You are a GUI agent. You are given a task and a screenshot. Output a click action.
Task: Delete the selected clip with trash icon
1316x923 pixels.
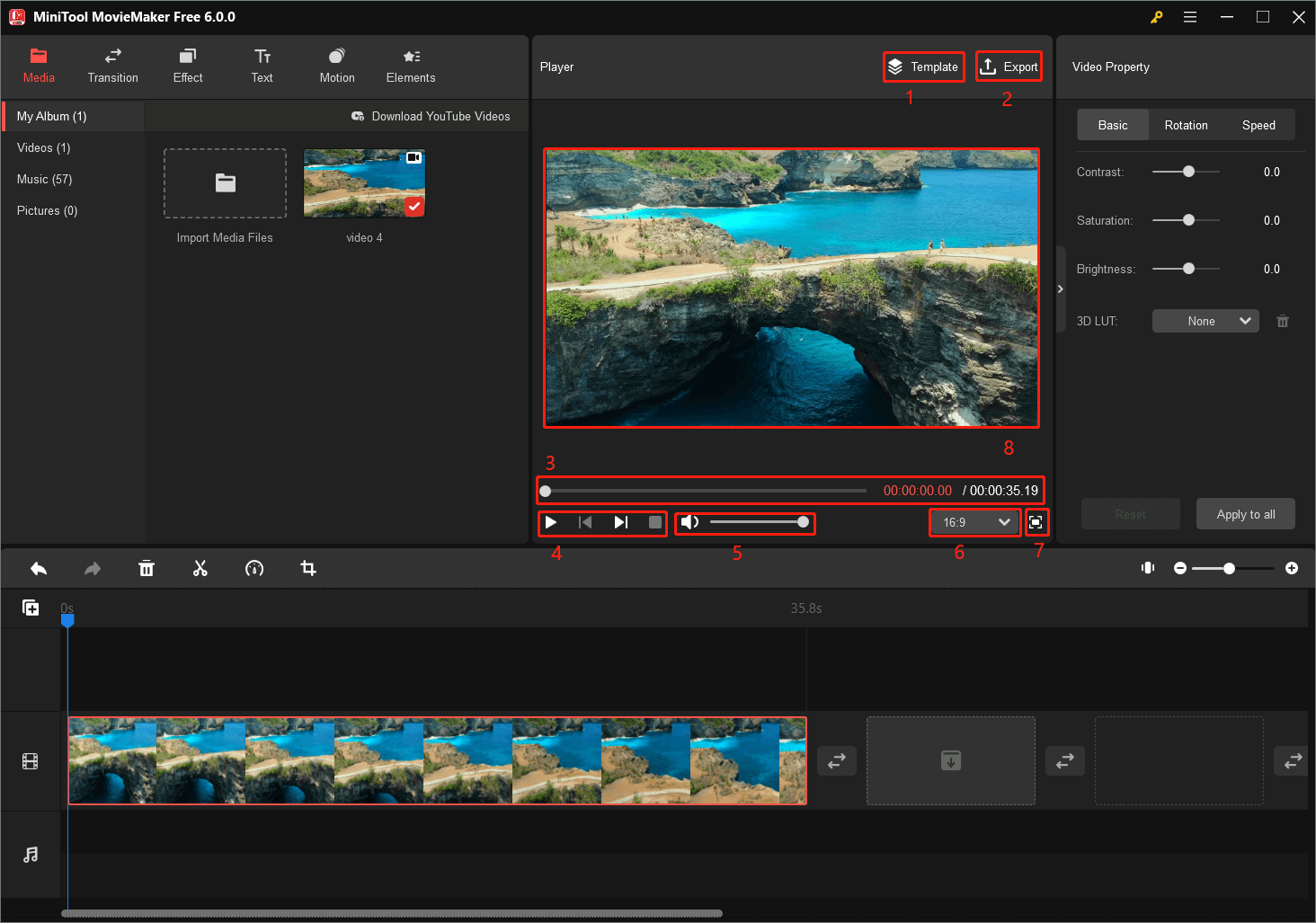pos(147,568)
